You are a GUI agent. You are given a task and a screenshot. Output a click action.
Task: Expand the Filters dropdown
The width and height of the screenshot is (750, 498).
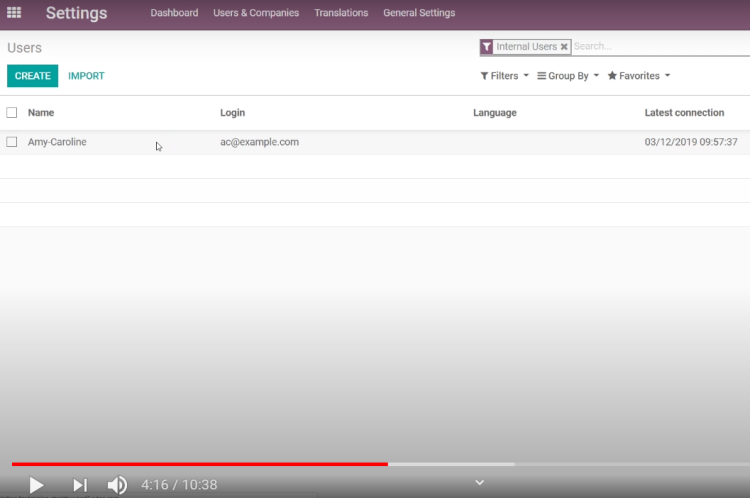pos(505,76)
